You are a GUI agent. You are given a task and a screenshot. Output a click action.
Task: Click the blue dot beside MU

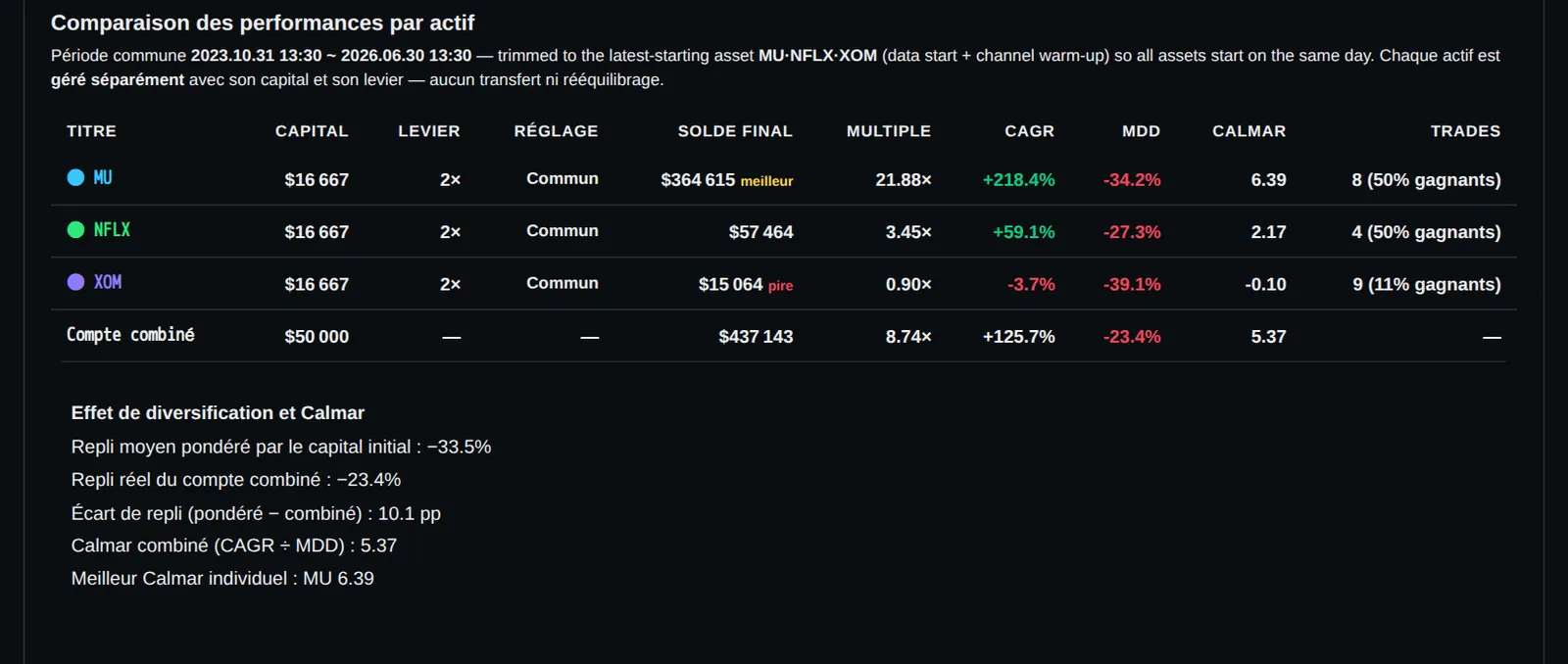click(x=75, y=177)
